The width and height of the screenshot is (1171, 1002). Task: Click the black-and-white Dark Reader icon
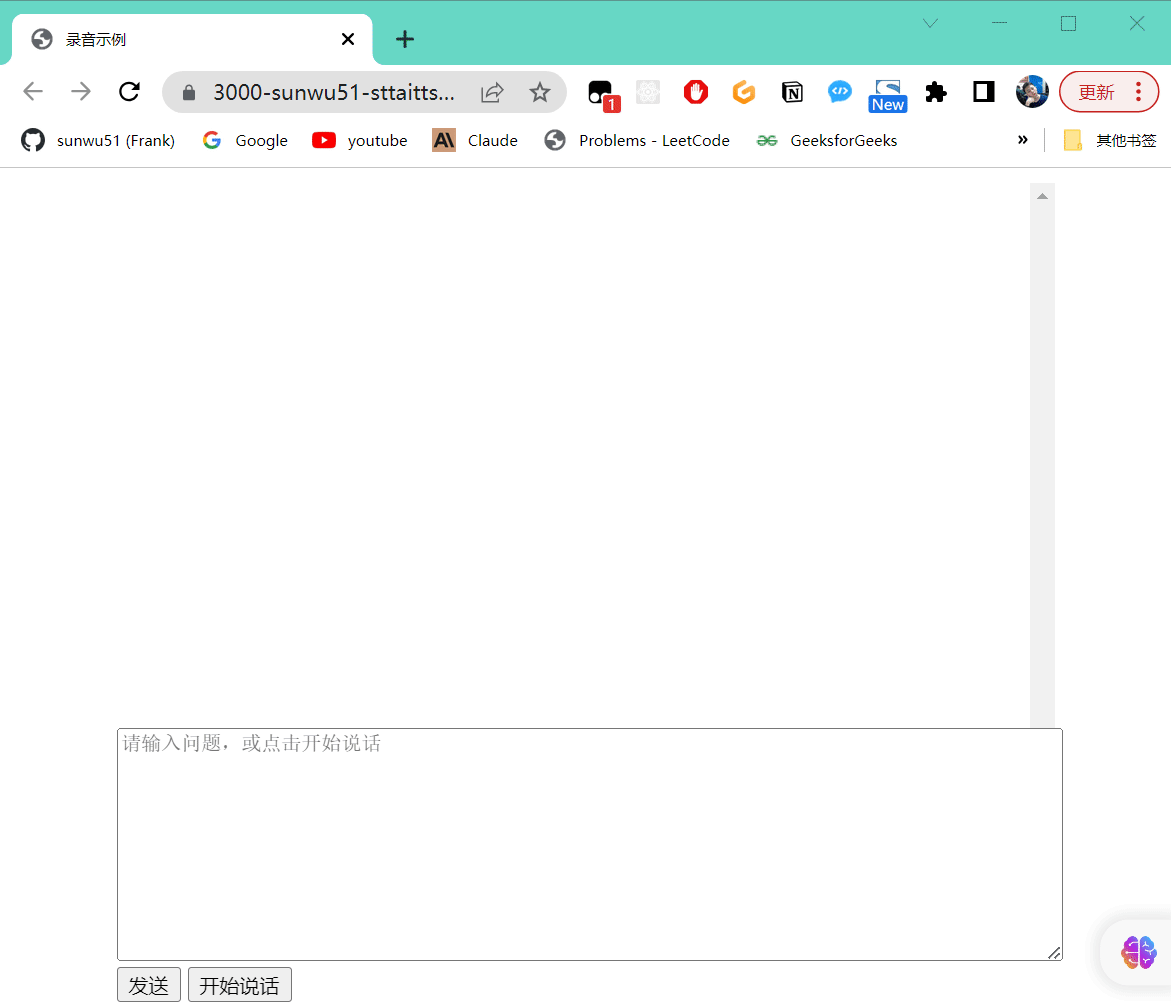tap(983, 92)
